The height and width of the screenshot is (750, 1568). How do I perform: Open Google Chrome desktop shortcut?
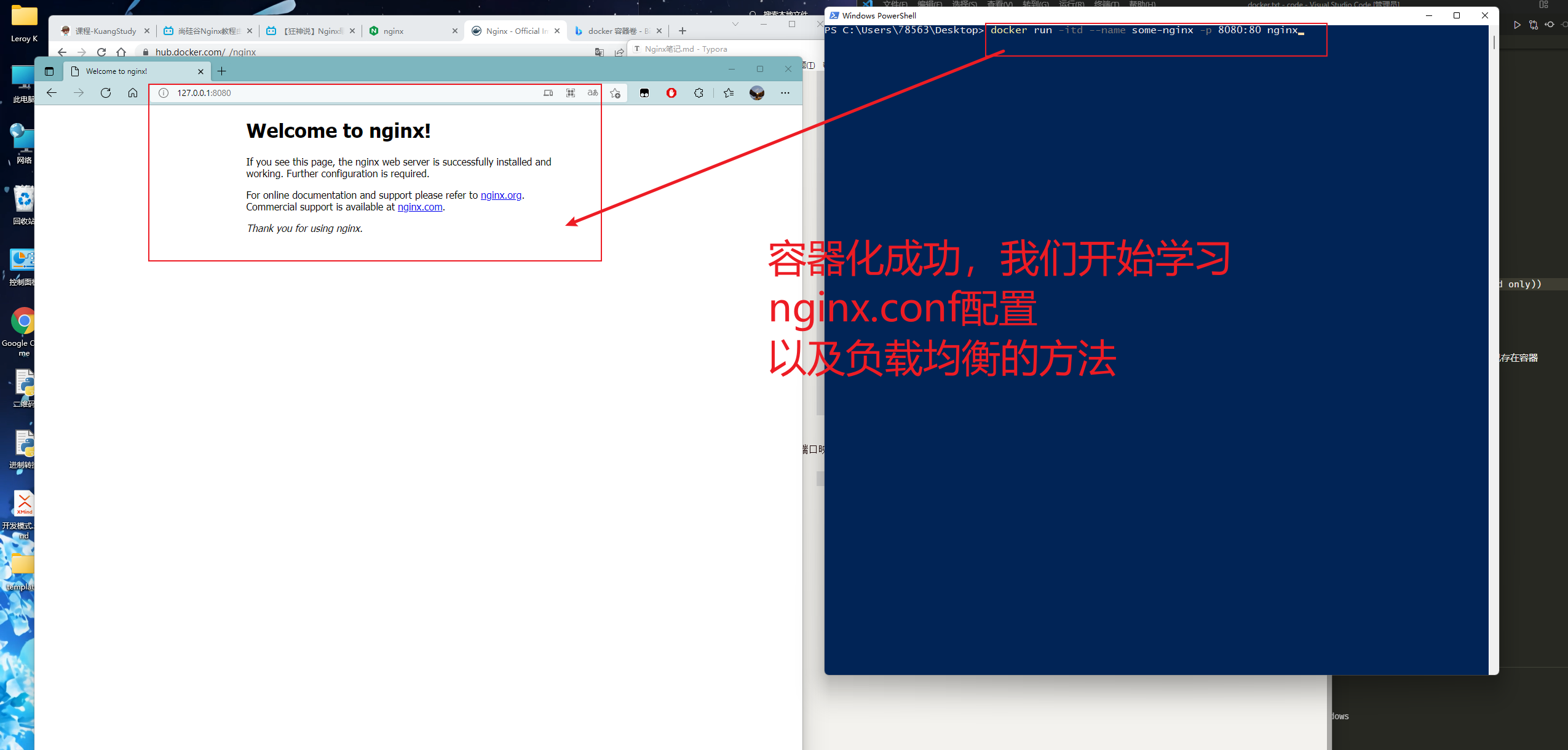click(x=23, y=322)
